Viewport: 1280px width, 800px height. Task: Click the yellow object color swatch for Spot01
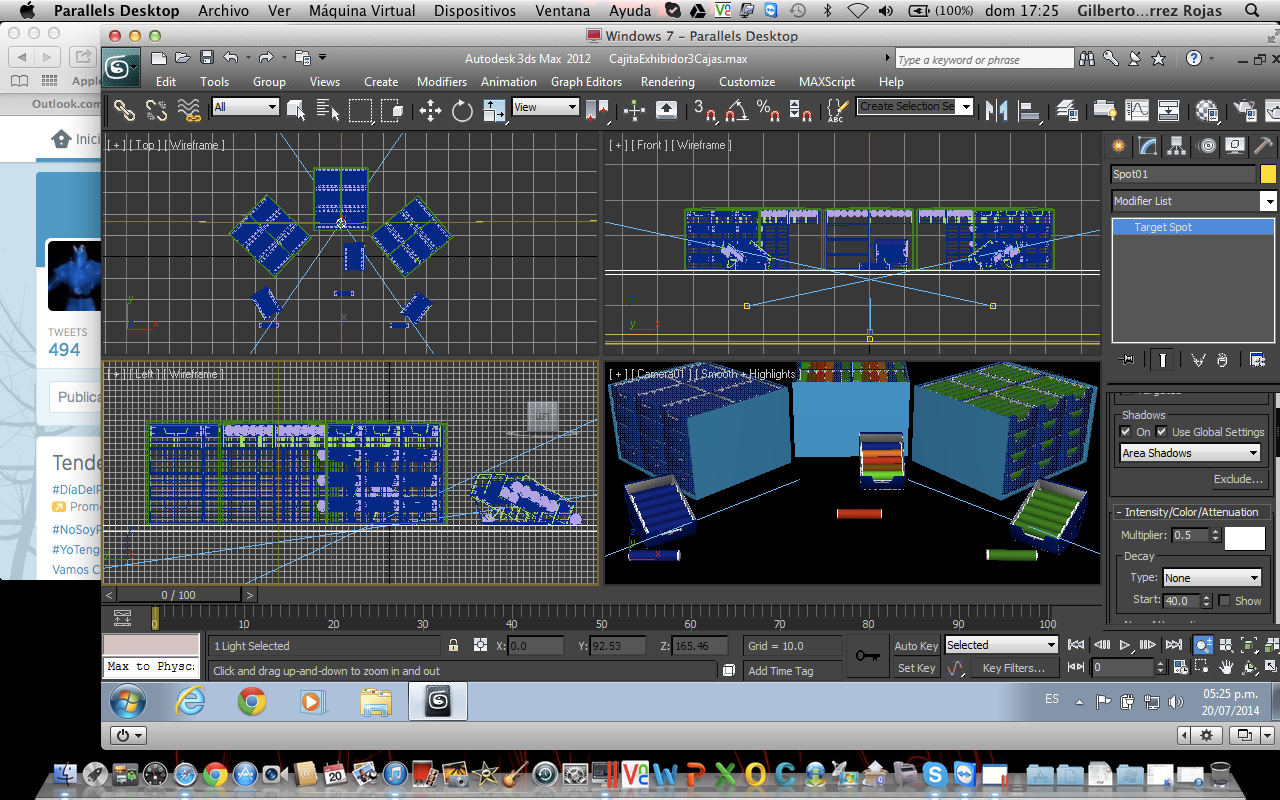[1268, 174]
